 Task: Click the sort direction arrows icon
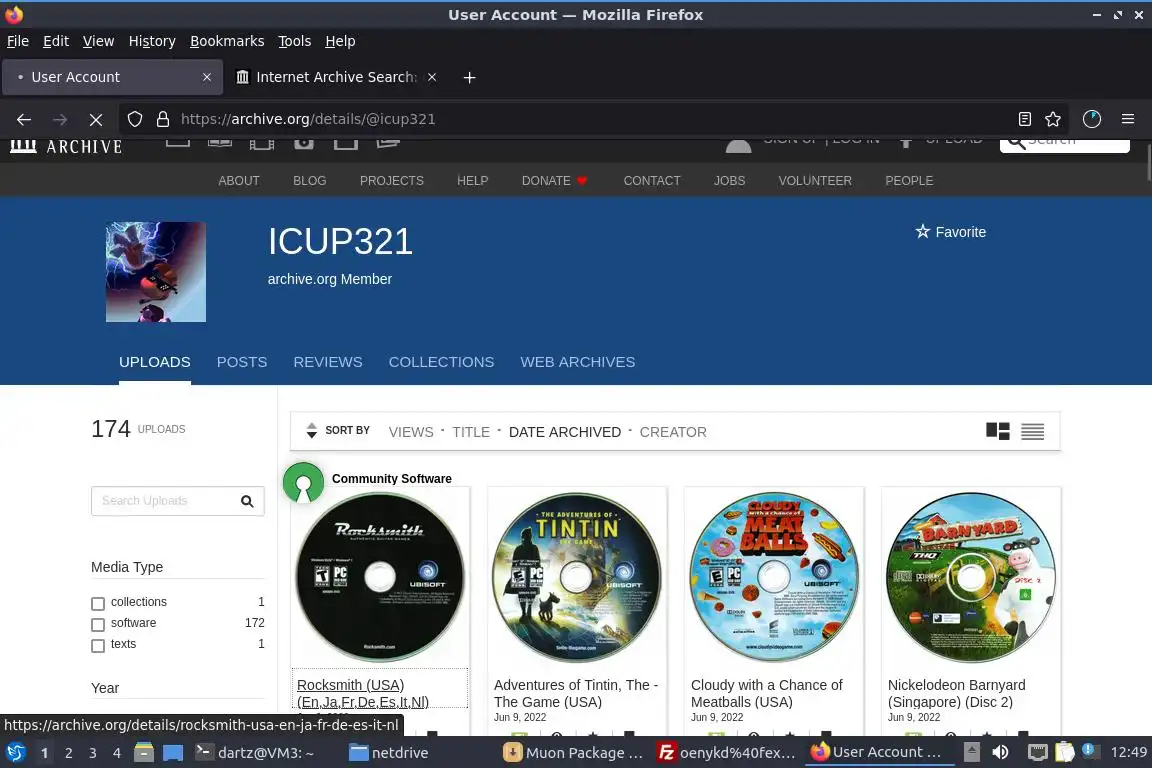[312, 431]
